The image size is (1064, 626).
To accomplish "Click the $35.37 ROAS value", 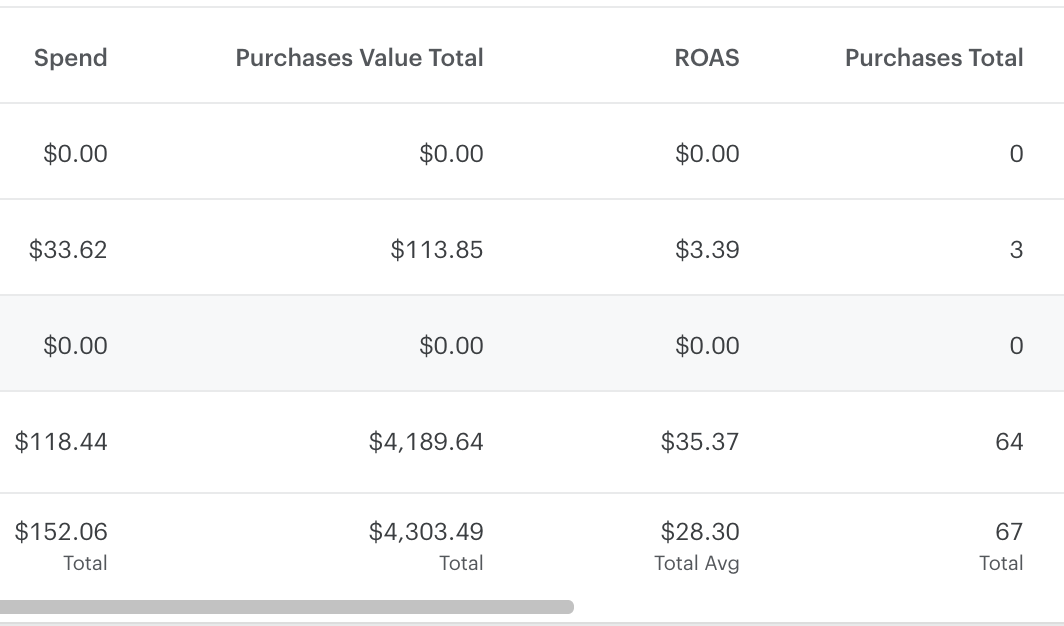I will pos(700,442).
